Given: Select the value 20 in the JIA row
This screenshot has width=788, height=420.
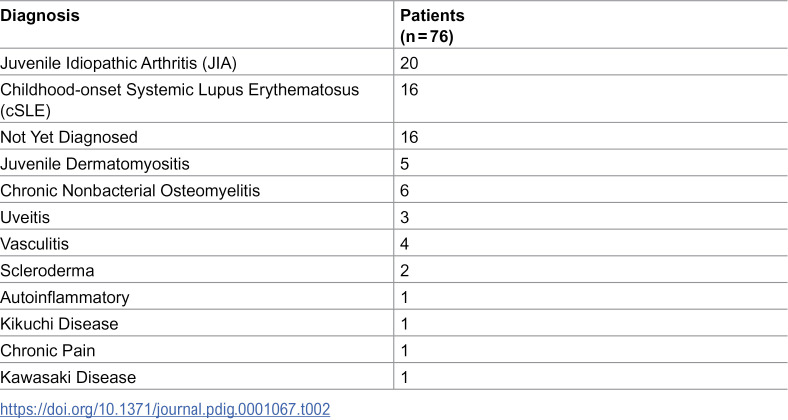Looking at the screenshot, I should pyautogui.click(x=409, y=63).
